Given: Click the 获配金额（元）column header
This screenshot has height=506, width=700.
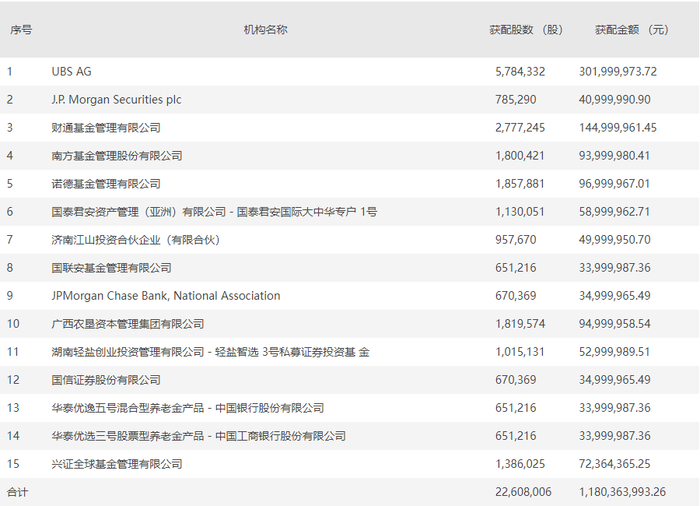Looking at the screenshot, I should (x=632, y=30).
